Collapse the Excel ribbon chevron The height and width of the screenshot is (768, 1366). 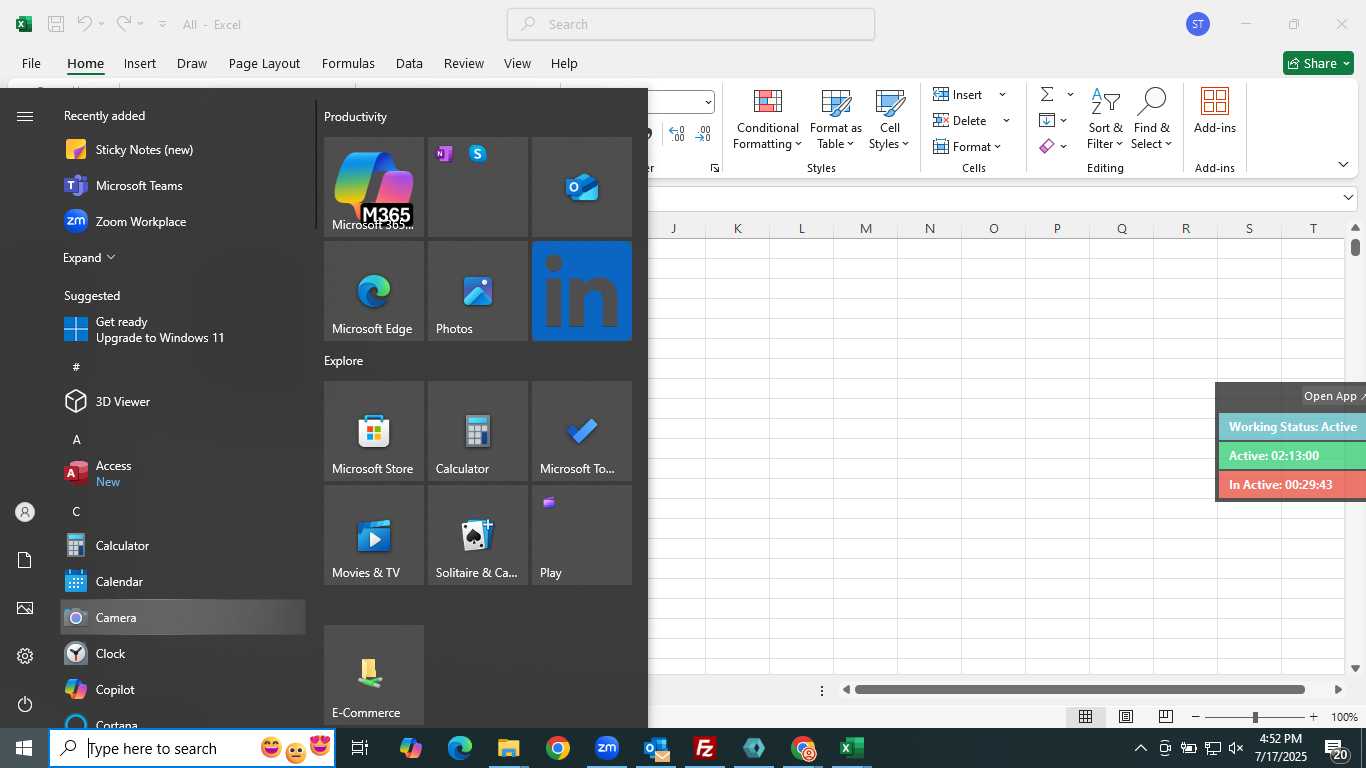1343,165
